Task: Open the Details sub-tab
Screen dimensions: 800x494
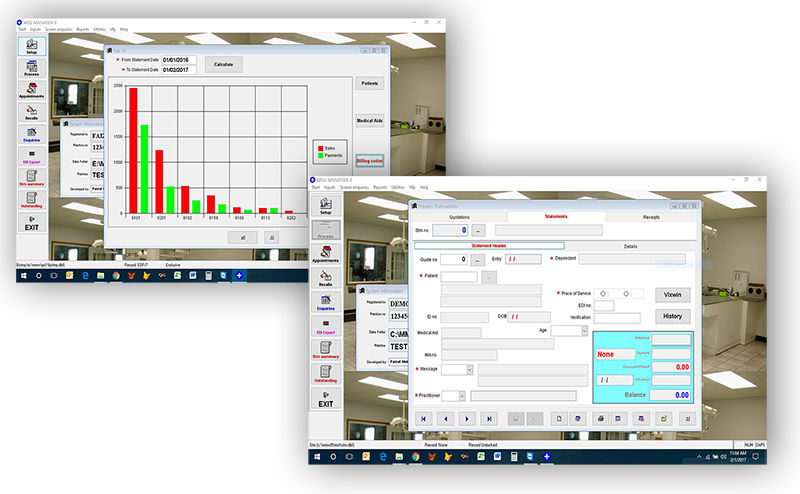Action: (x=630, y=245)
